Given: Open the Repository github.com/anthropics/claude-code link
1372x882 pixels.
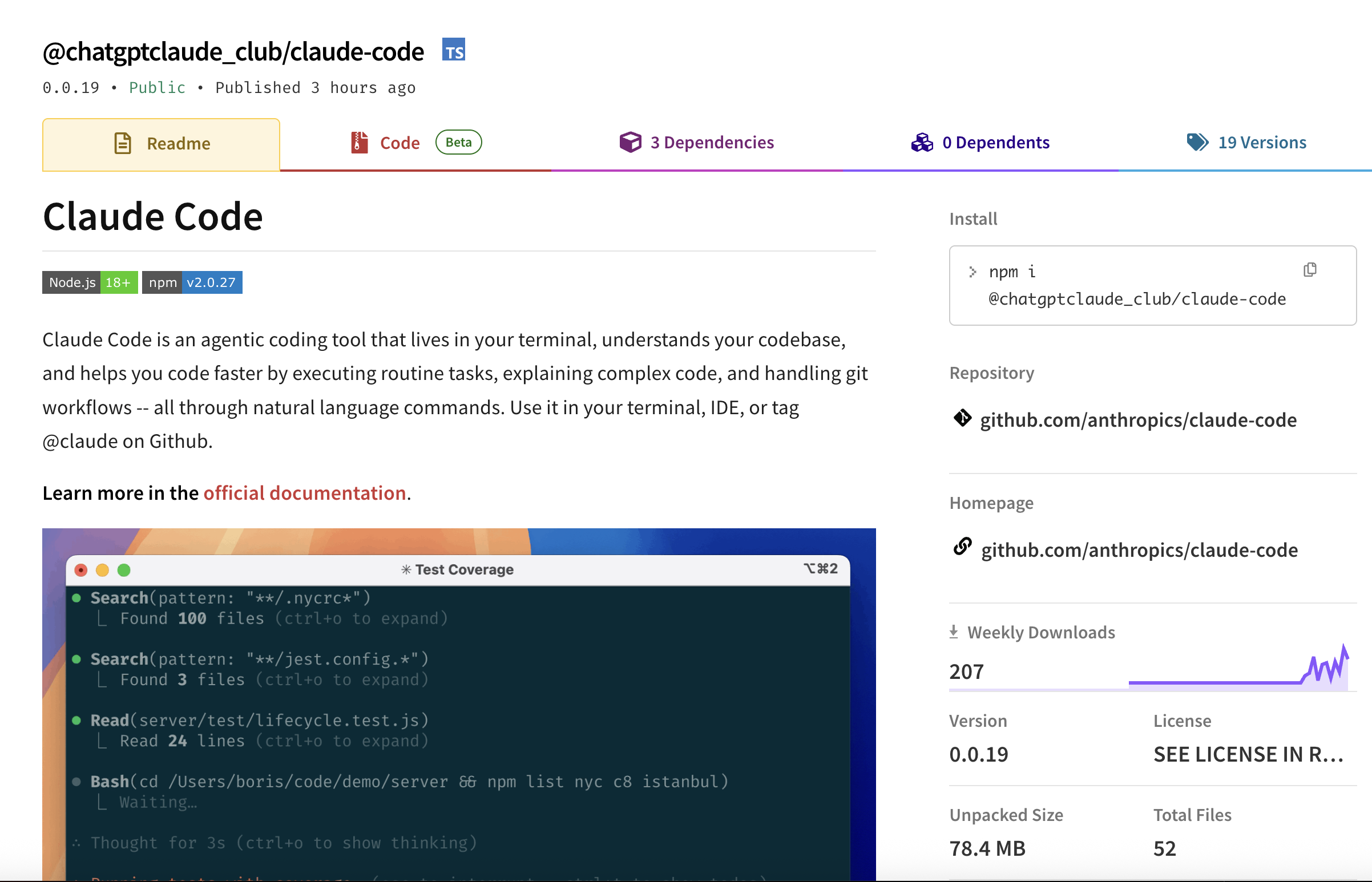Looking at the screenshot, I should tap(1137, 420).
